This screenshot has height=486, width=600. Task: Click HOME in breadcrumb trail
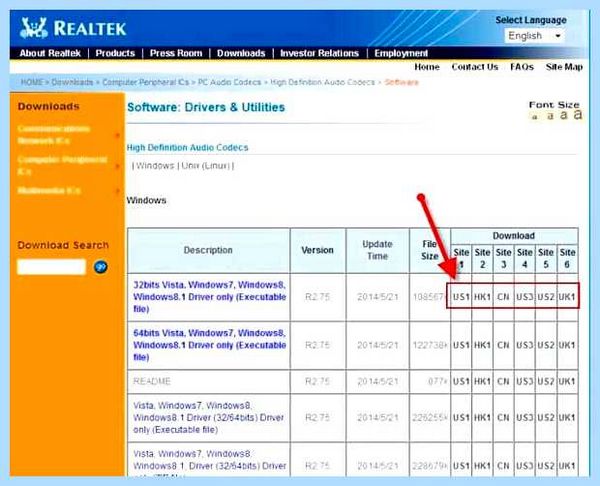tap(32, 82)
